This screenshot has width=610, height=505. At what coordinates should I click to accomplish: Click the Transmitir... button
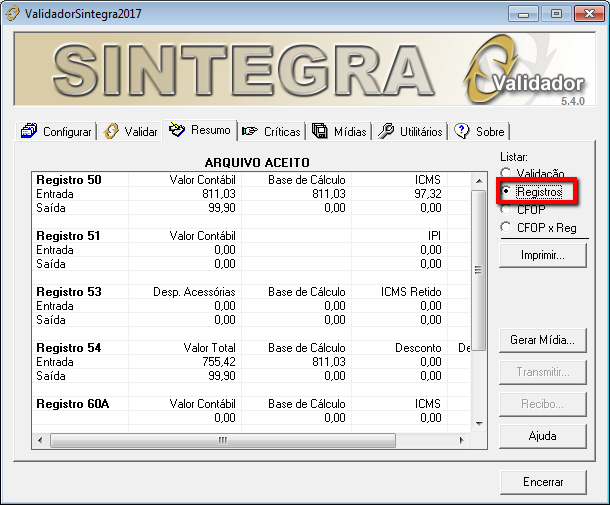[x=543, y=372]
